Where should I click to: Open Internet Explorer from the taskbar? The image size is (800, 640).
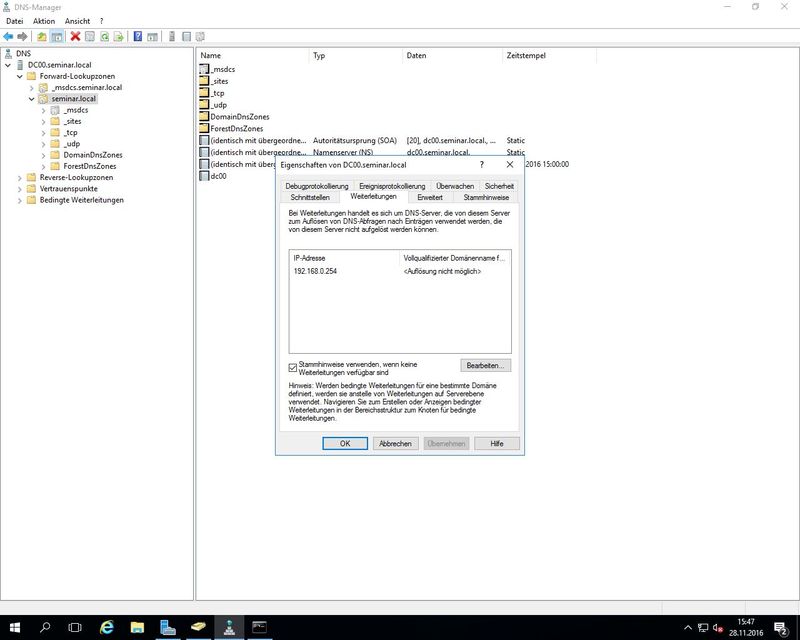point(106,627)
